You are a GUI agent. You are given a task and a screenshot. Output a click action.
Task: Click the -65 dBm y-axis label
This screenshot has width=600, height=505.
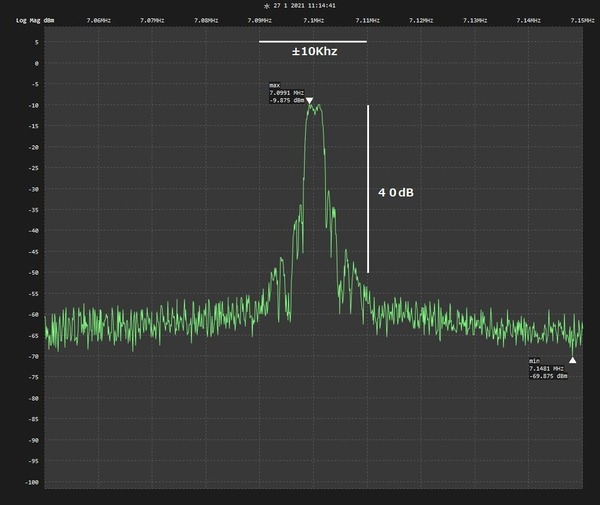[x=34, y=336]
